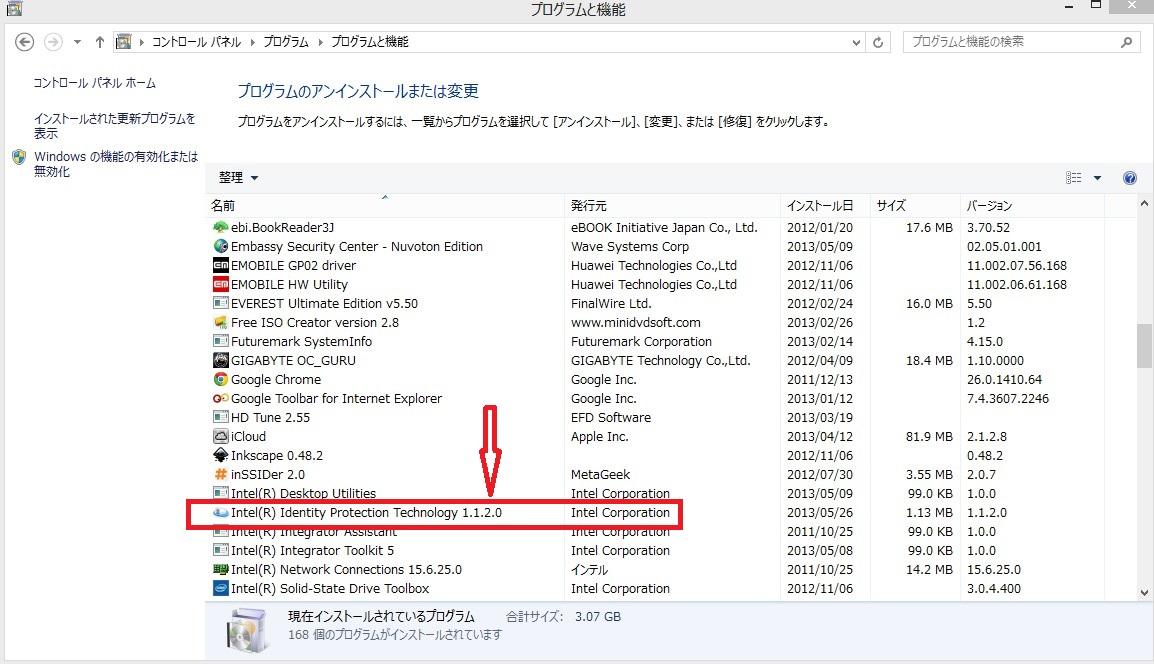The image size is (1154, 664).
Task: Click Free ISO Creator icon
Action: [x=220, y=322]
